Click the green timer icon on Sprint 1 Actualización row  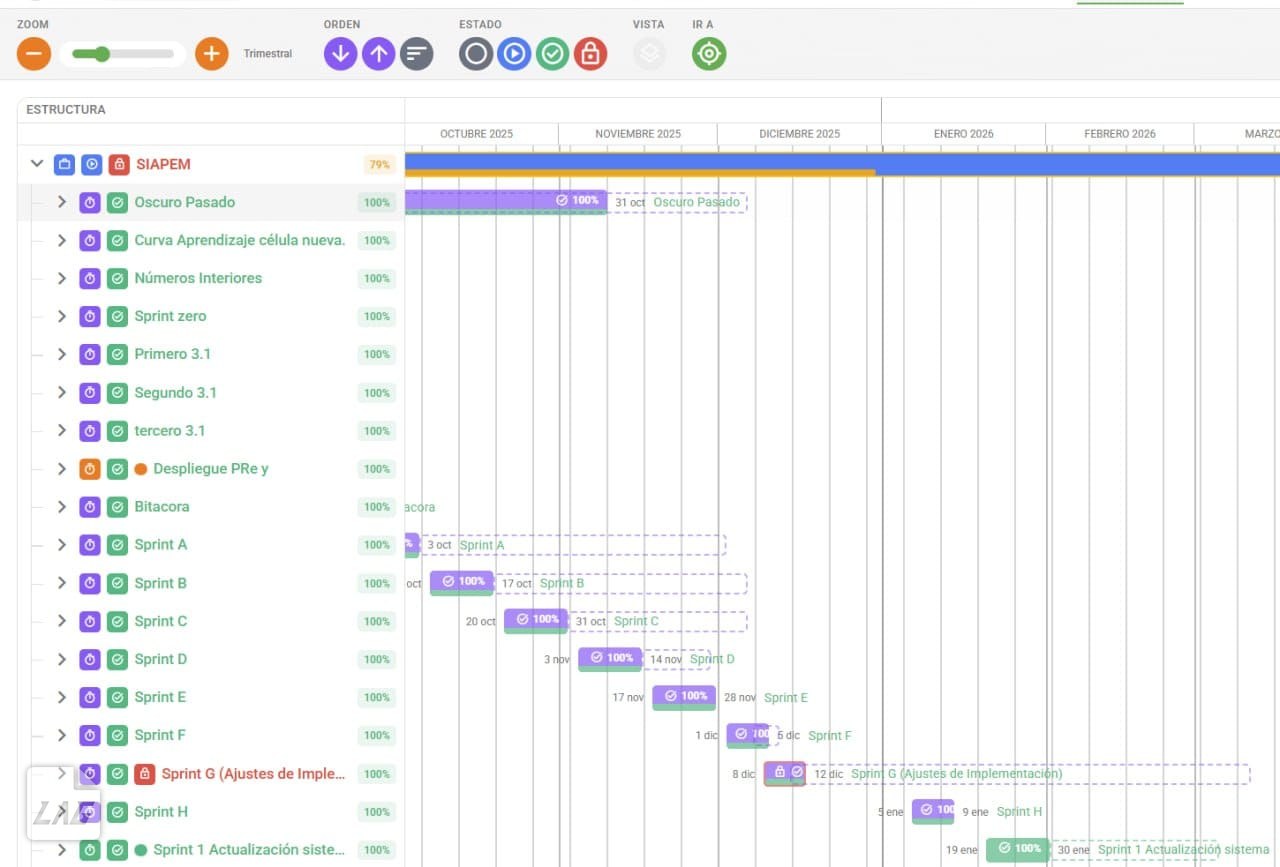[90, 850]
